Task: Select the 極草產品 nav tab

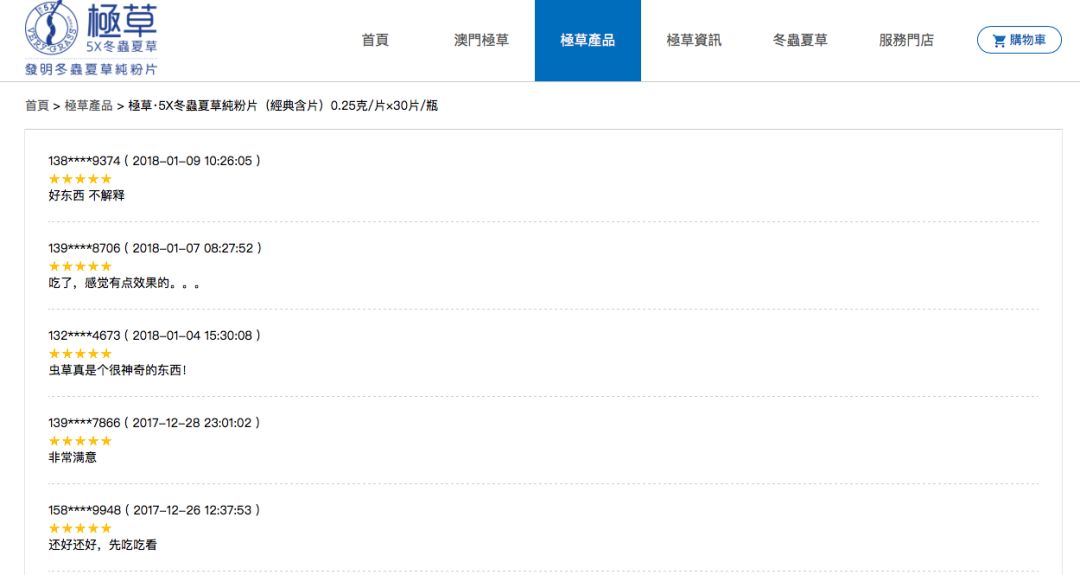Action: point(588,40)
